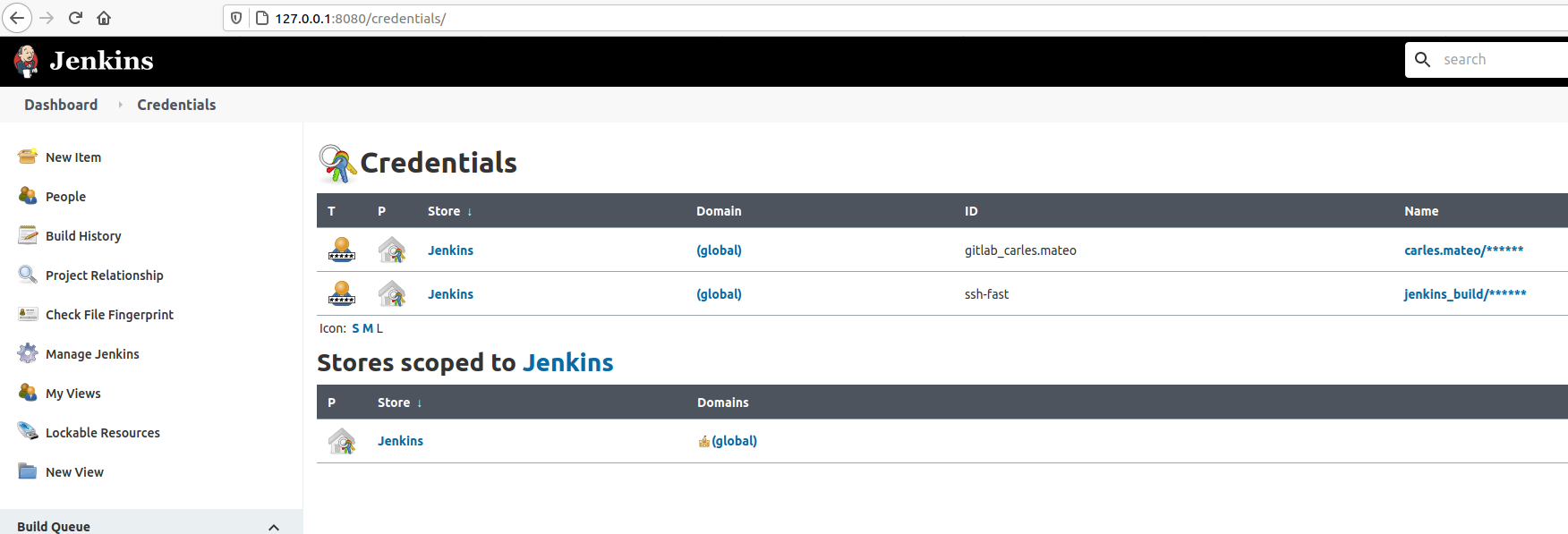1568x534 pixels.
Task: Click the Build History notepad icon
Action: (x=28, y=235)
